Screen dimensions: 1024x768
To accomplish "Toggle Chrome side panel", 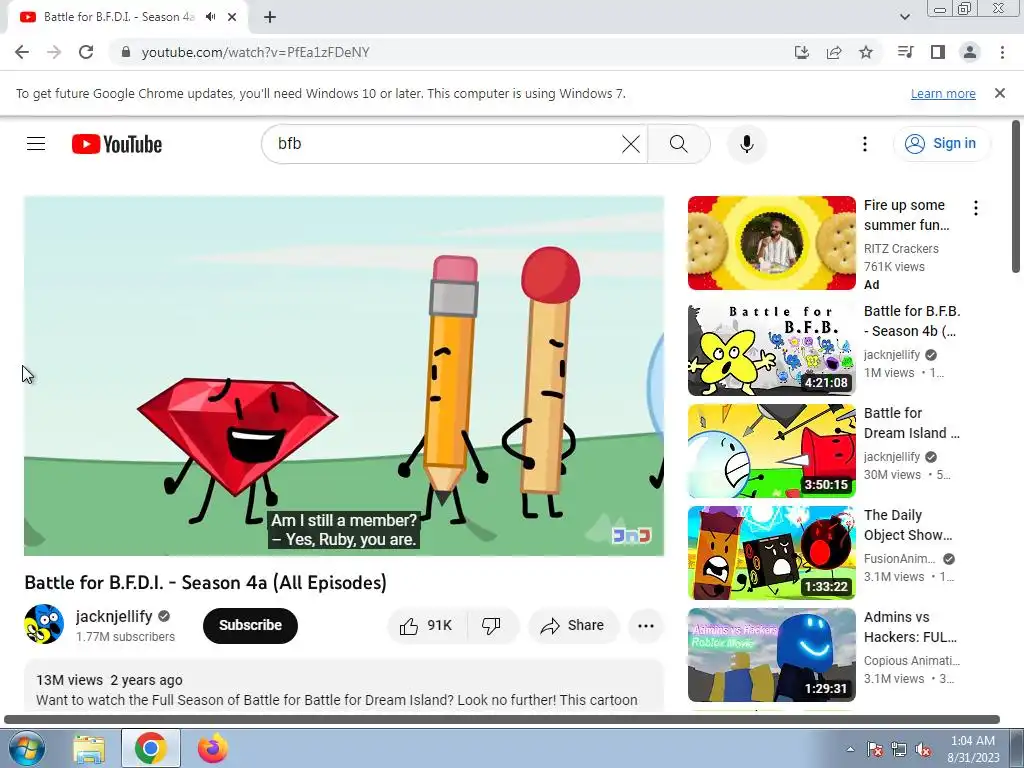I will pos(938,52).
